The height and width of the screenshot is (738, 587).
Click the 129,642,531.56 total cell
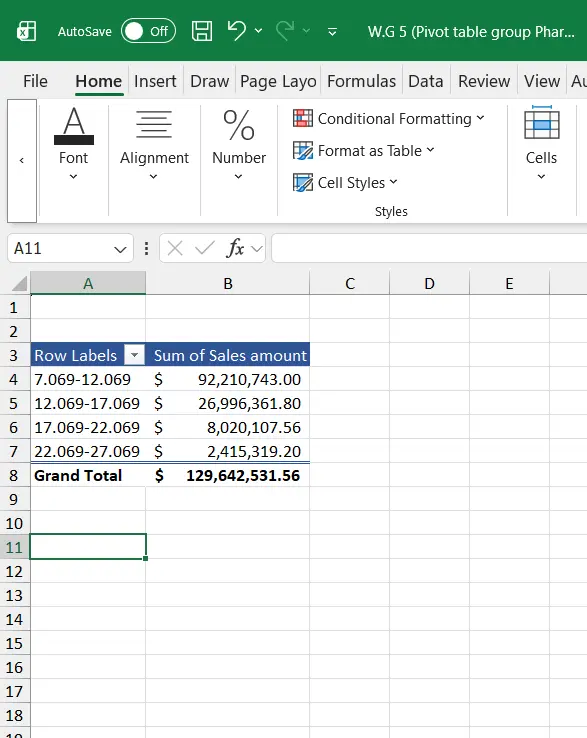(228, 475)
